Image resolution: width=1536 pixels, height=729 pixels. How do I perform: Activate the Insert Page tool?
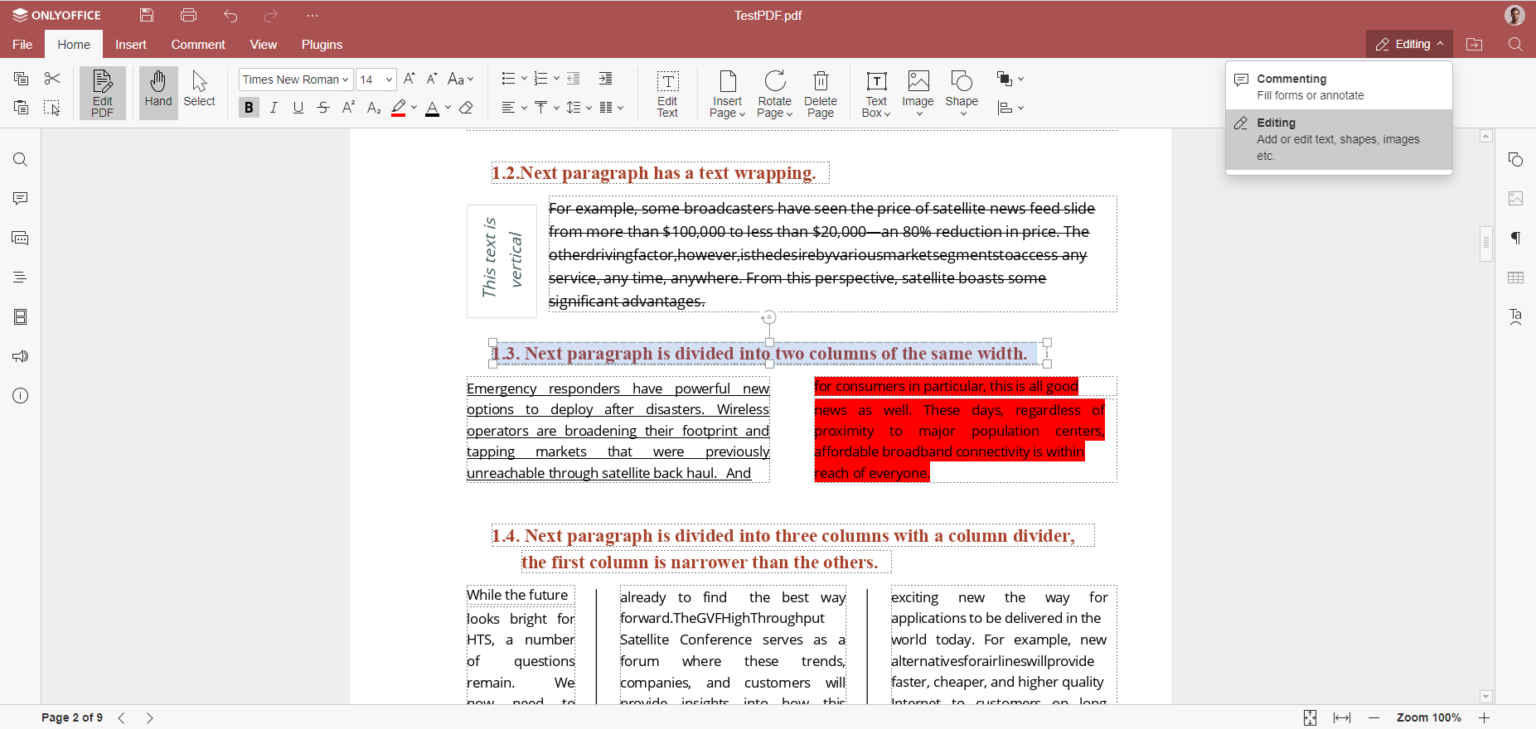[x=727, y=92]
